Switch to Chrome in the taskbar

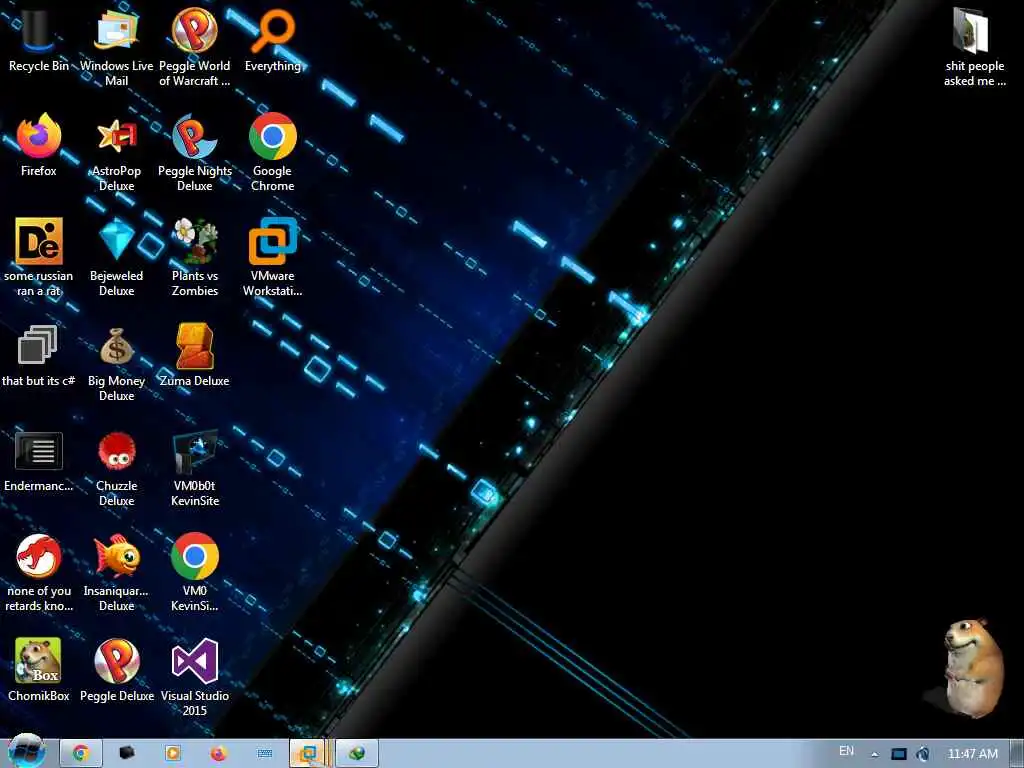[x=81, y=754]
